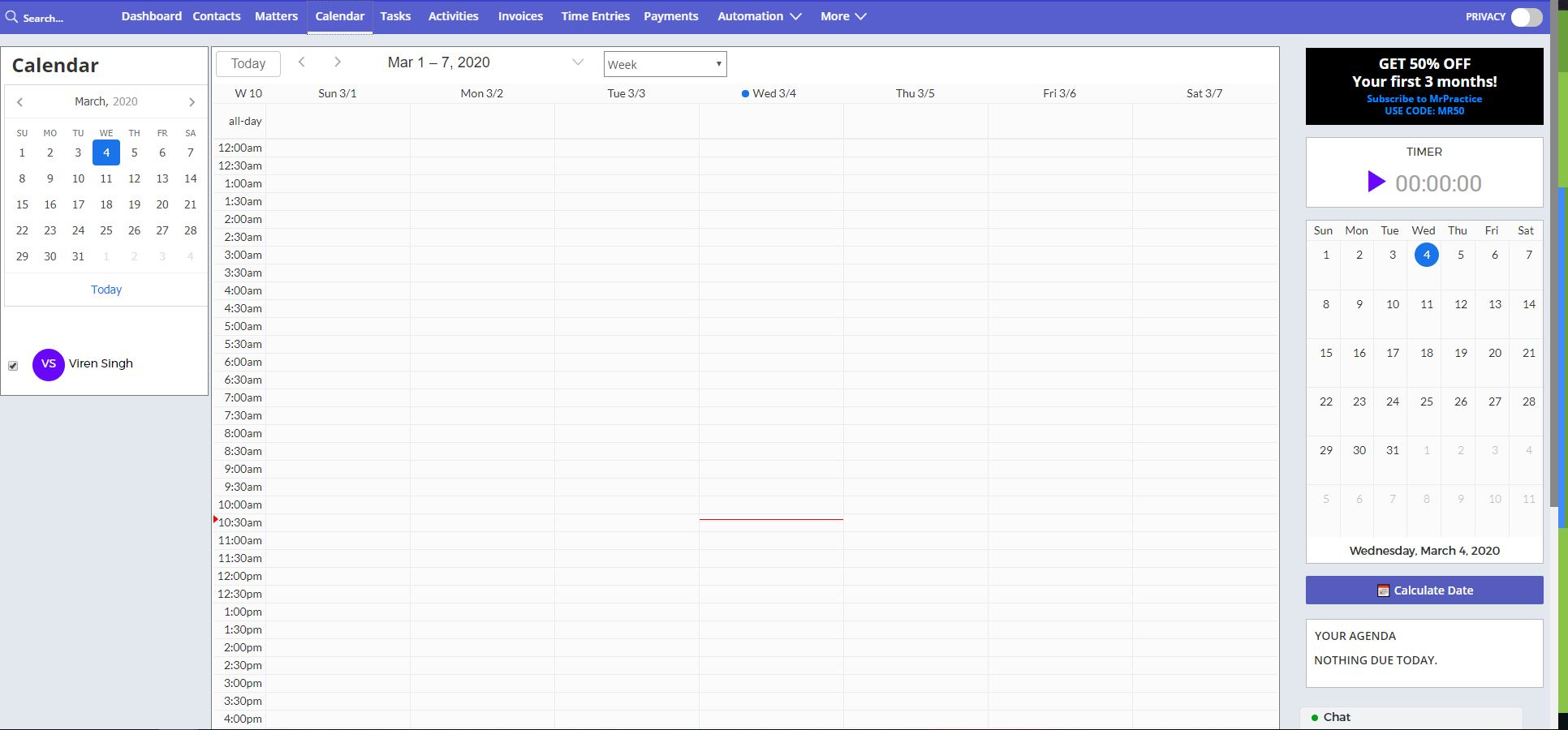Go to the next week

pos(338,62)
